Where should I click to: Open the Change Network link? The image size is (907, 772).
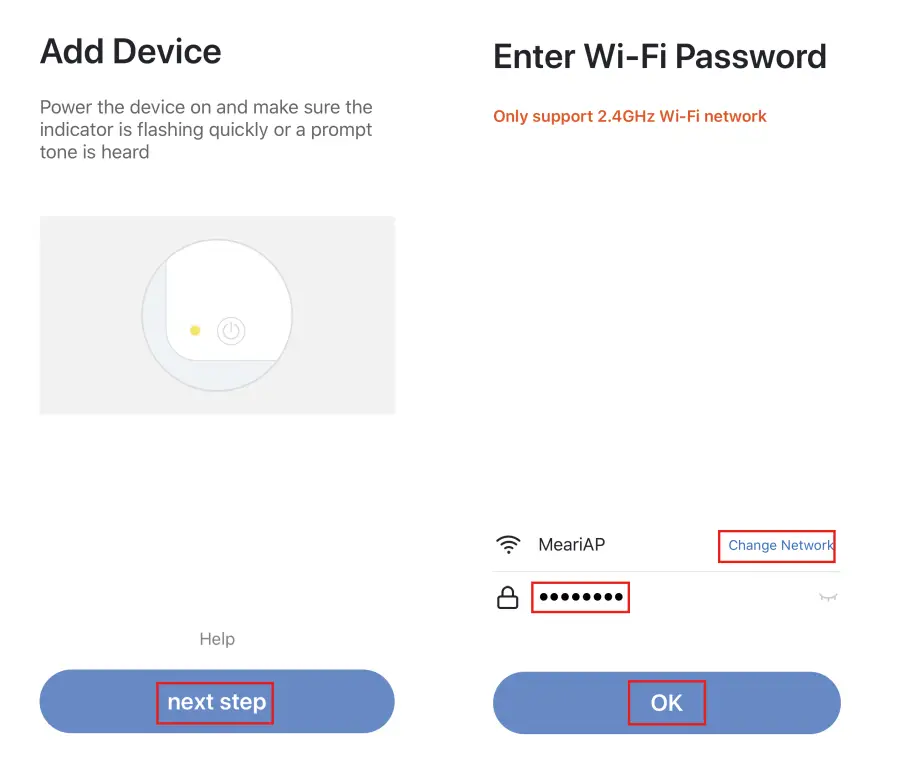(x=779, y=545)
